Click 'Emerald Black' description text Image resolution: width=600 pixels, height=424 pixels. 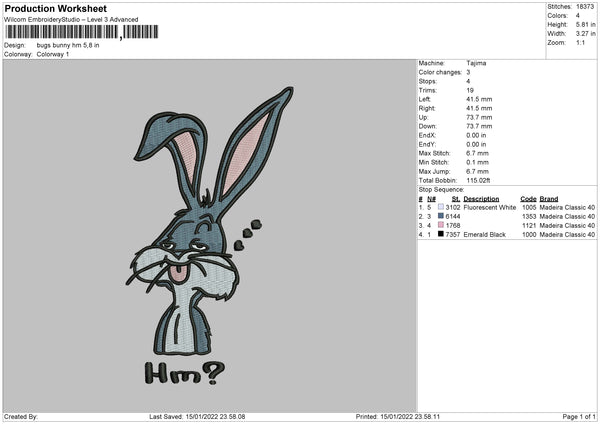click(484, 235)
